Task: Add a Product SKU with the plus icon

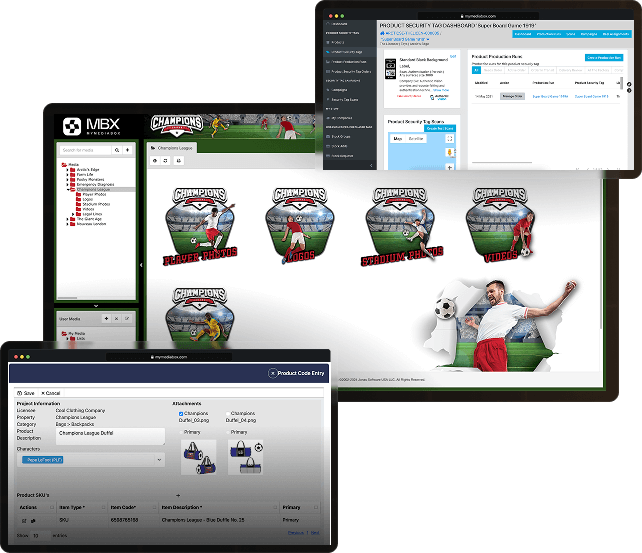Action: coord(178,495)
